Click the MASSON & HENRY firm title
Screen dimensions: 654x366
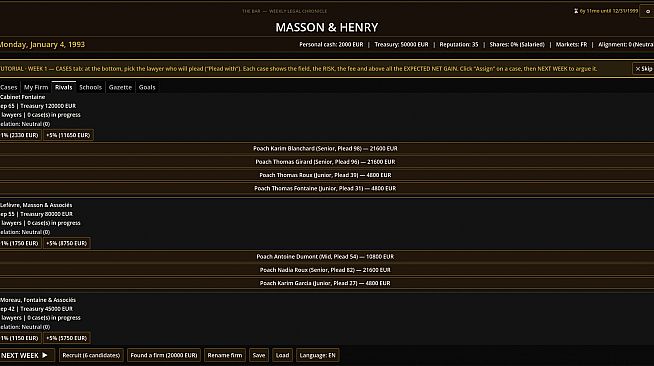(327, 28)
